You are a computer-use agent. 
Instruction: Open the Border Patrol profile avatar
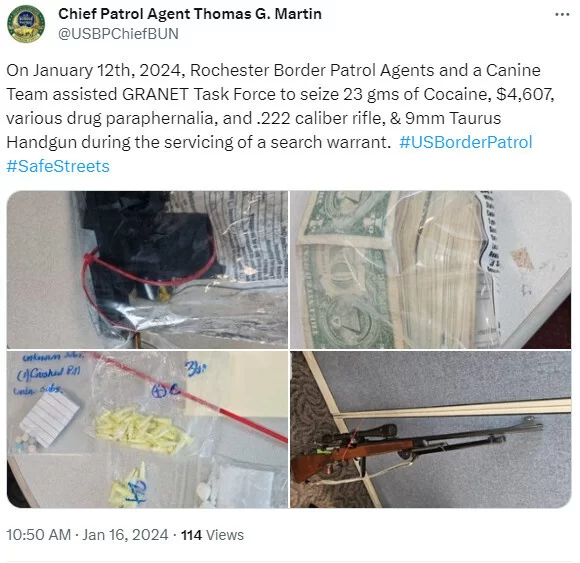click(26, 24)
